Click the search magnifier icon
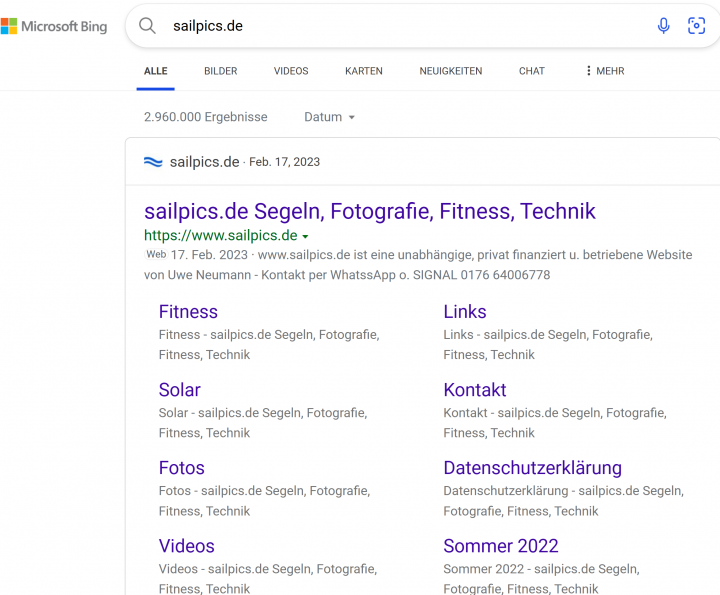This screenshot has width=720, height=595. click(147, 26)
